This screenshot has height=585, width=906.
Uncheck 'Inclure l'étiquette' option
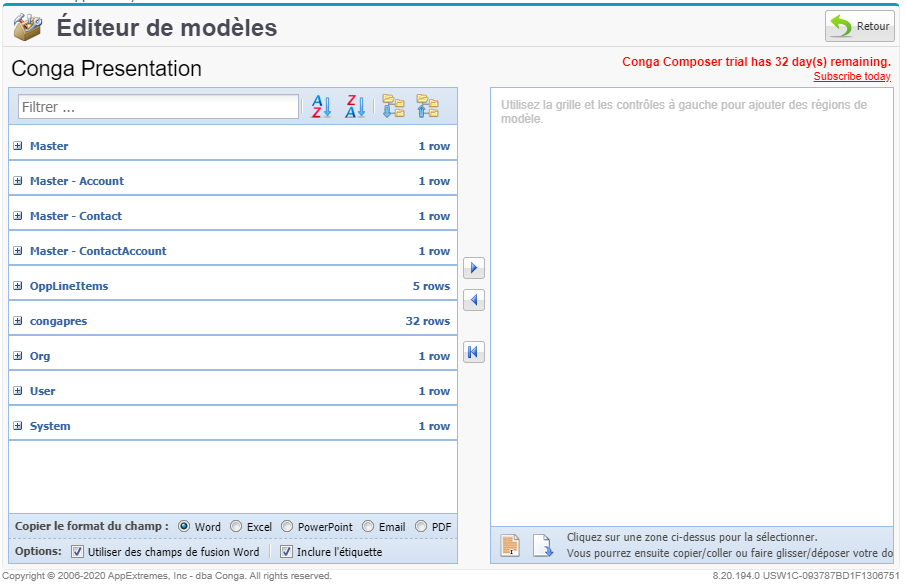287,552
